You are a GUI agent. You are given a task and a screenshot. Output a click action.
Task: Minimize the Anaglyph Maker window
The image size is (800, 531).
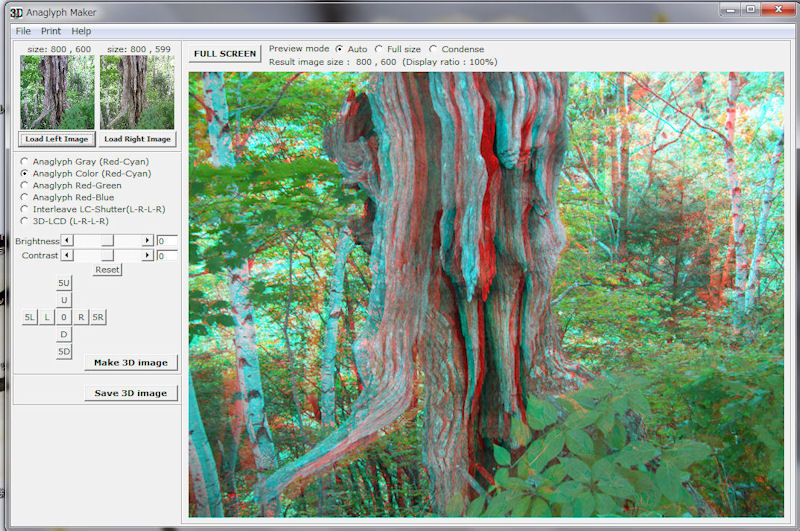731,9
